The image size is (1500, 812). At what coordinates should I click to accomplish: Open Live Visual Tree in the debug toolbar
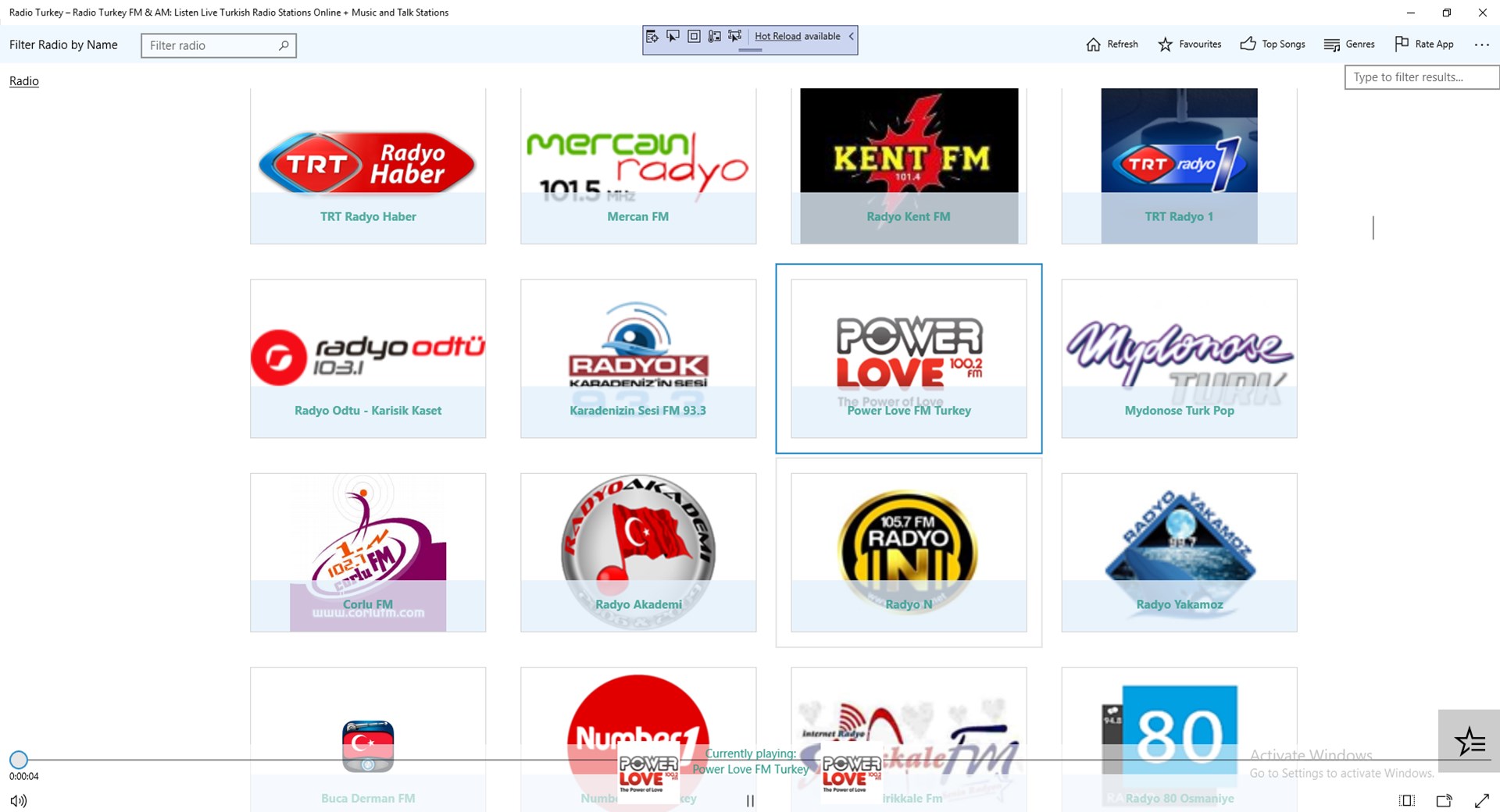[653, 36]
